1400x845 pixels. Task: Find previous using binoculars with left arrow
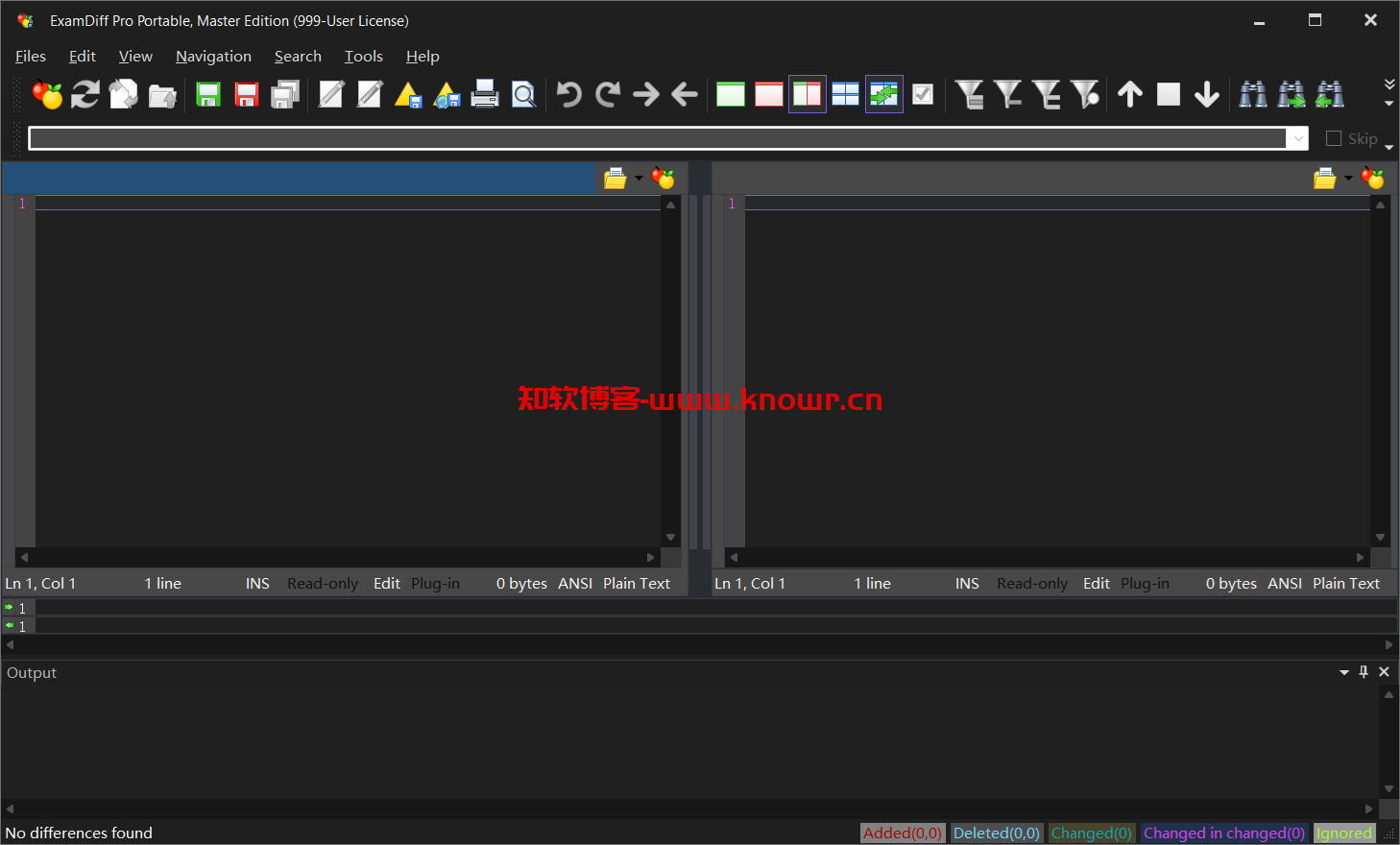(1330, 94)
